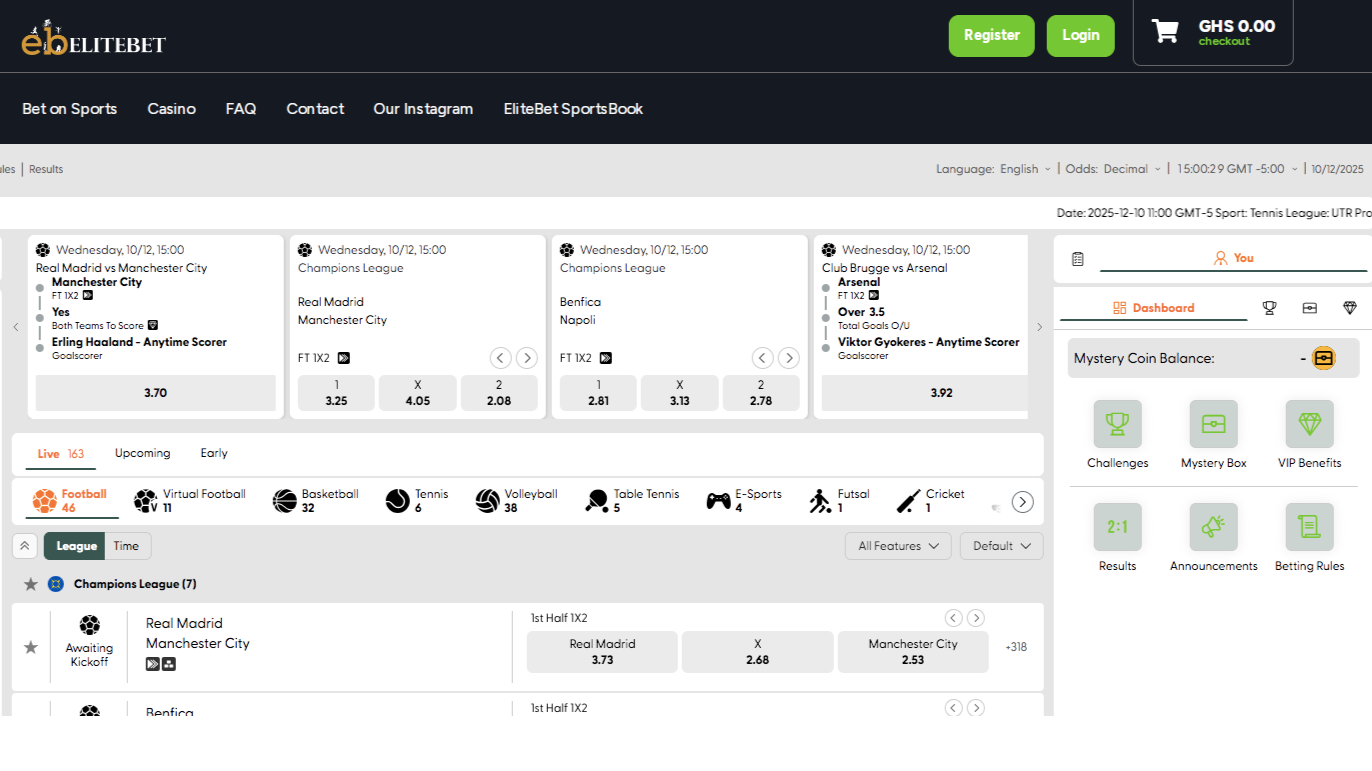
Task: Select the Football sport icon
Action: (45, 501)
